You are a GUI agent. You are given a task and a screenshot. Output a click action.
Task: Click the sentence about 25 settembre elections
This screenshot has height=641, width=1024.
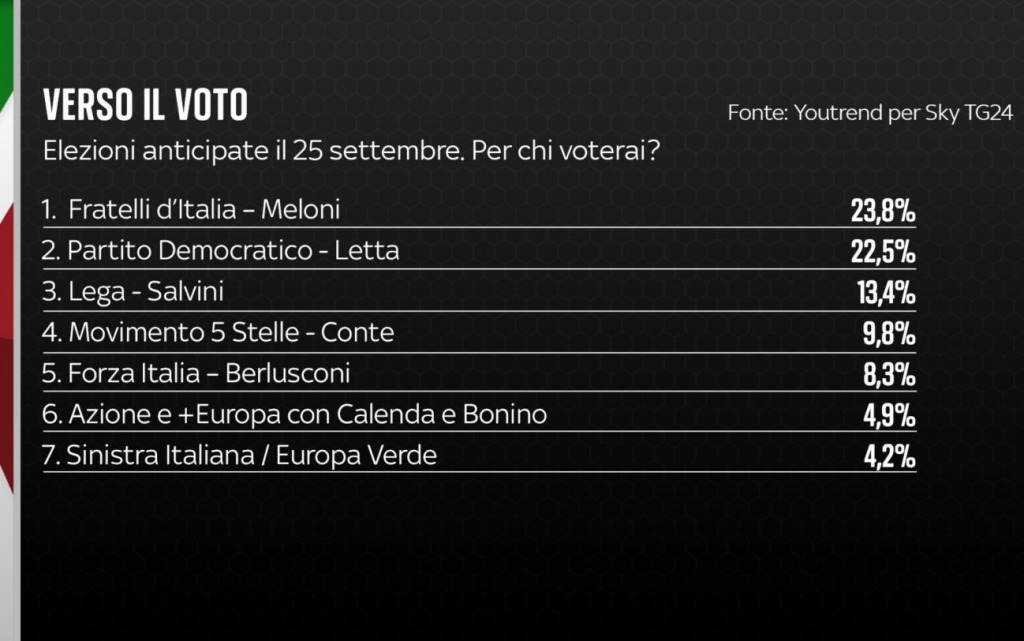click(x=240, y=153)
